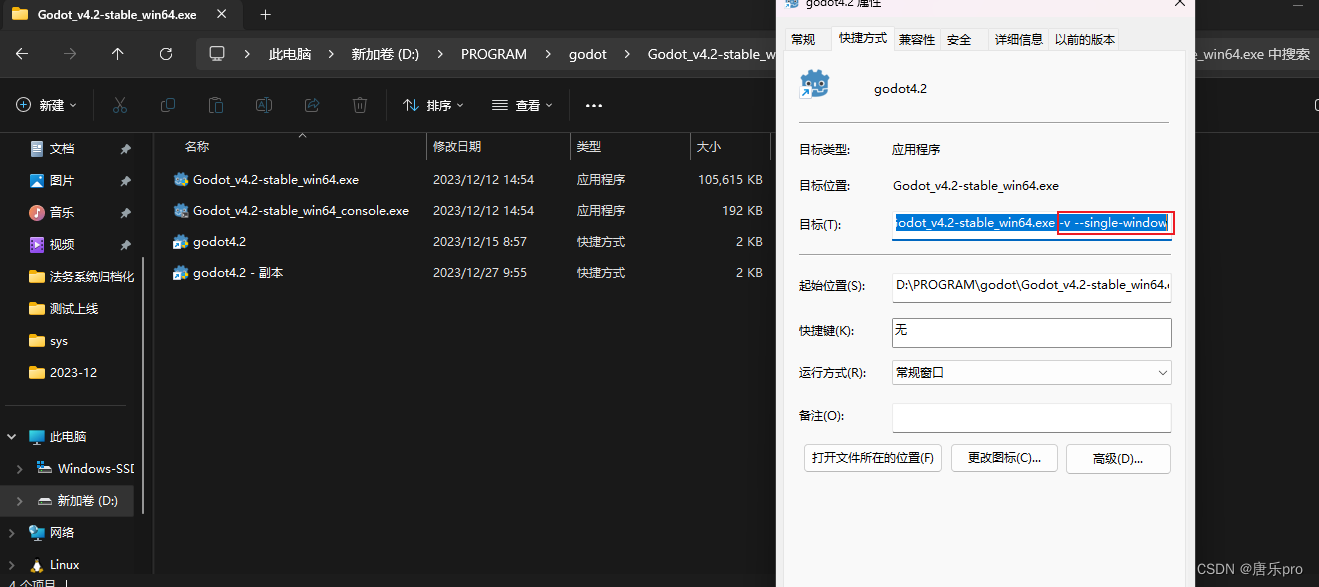Expand the Windows-SSD tree node
Screen dimensions: 1319x587
point(21,469)
